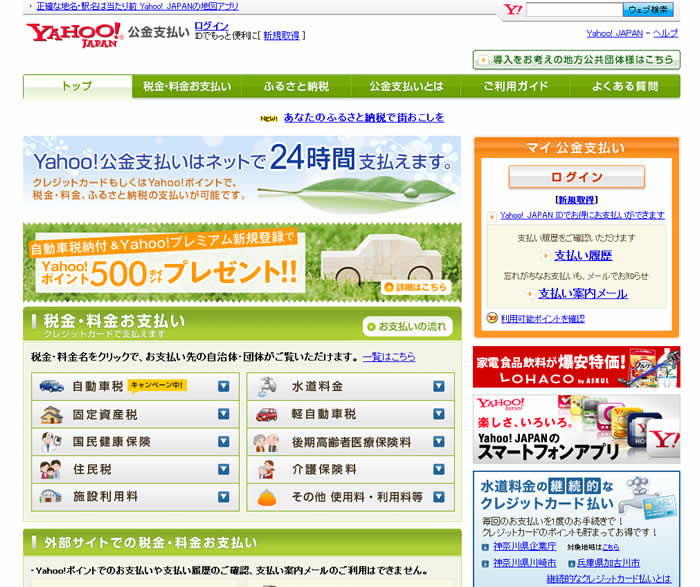This screenshot has height=587, width=700.
Task: Open the 新規取得 link in the header
Action: pos(281,35)
